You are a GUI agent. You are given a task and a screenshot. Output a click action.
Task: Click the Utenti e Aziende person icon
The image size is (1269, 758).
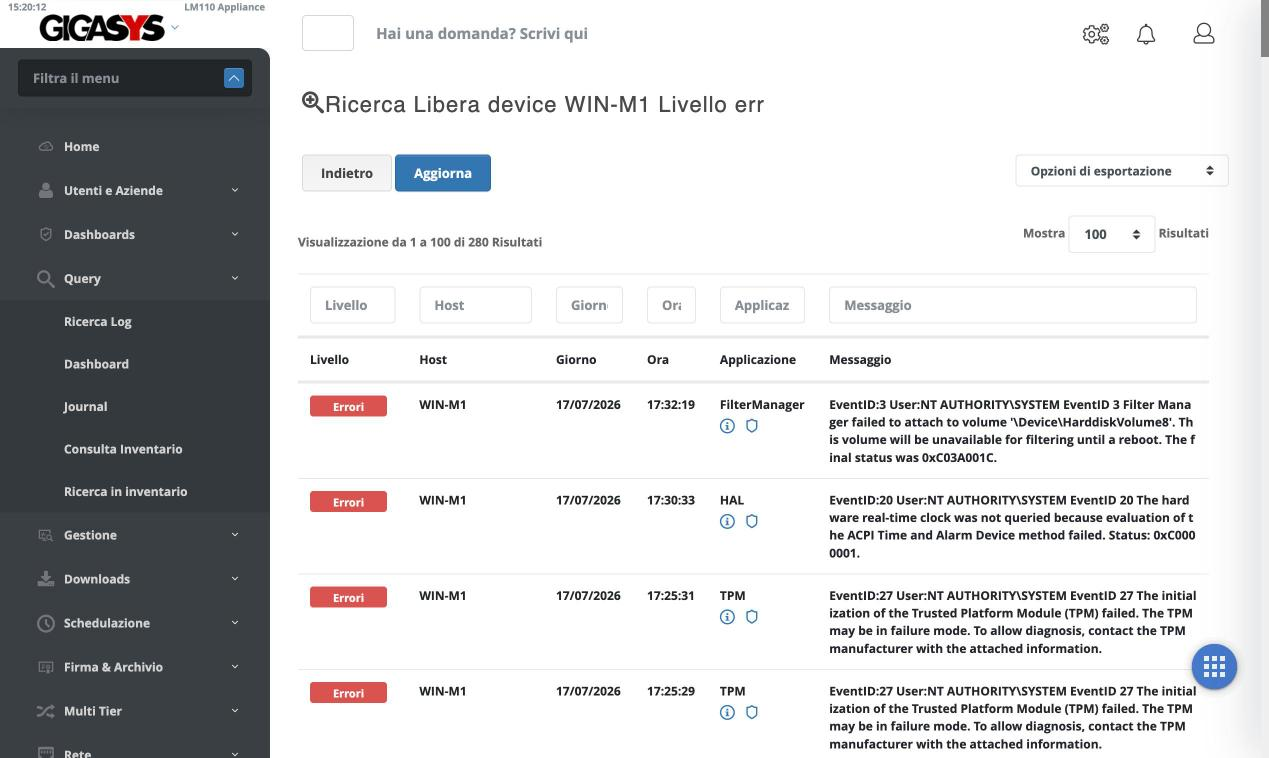[x=45, y=190]
